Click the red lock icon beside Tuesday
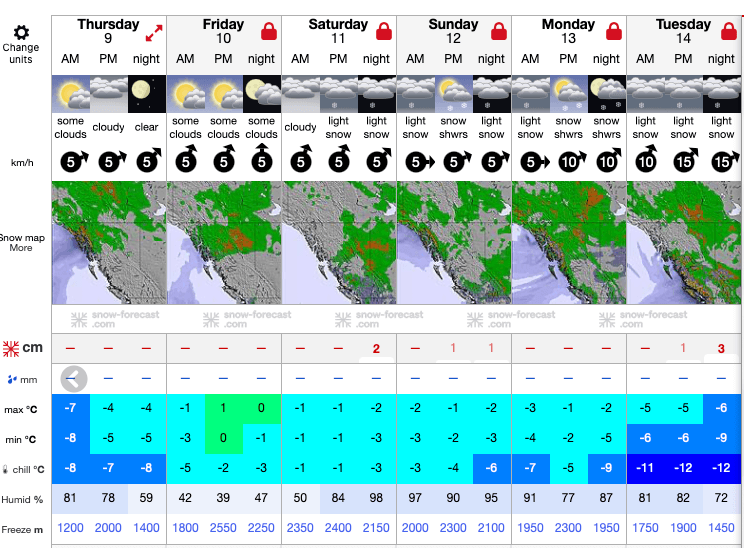Screen dimensions: 744x548 click(x=729, y=32)
